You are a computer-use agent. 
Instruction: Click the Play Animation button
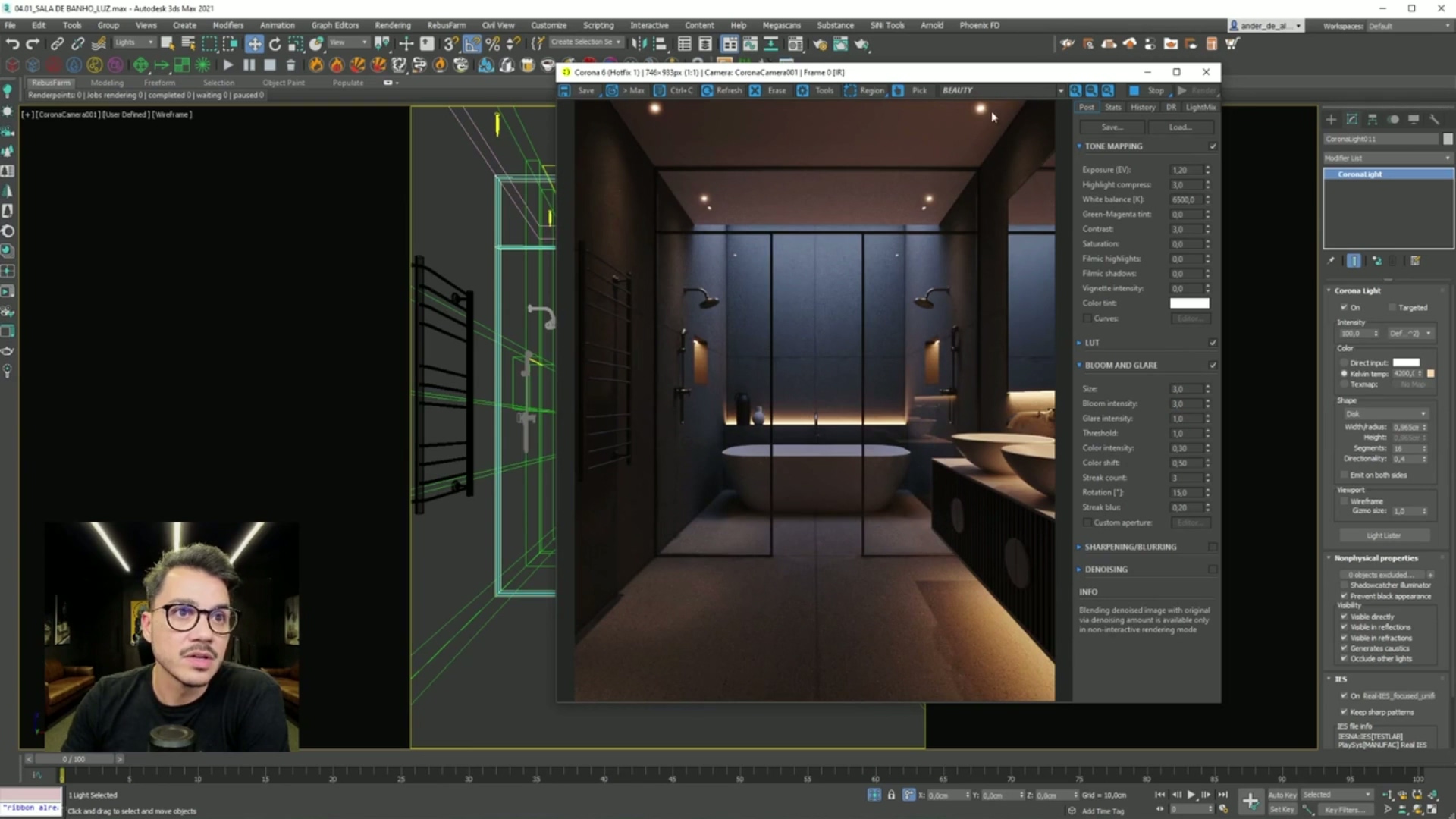(1191, 795)
